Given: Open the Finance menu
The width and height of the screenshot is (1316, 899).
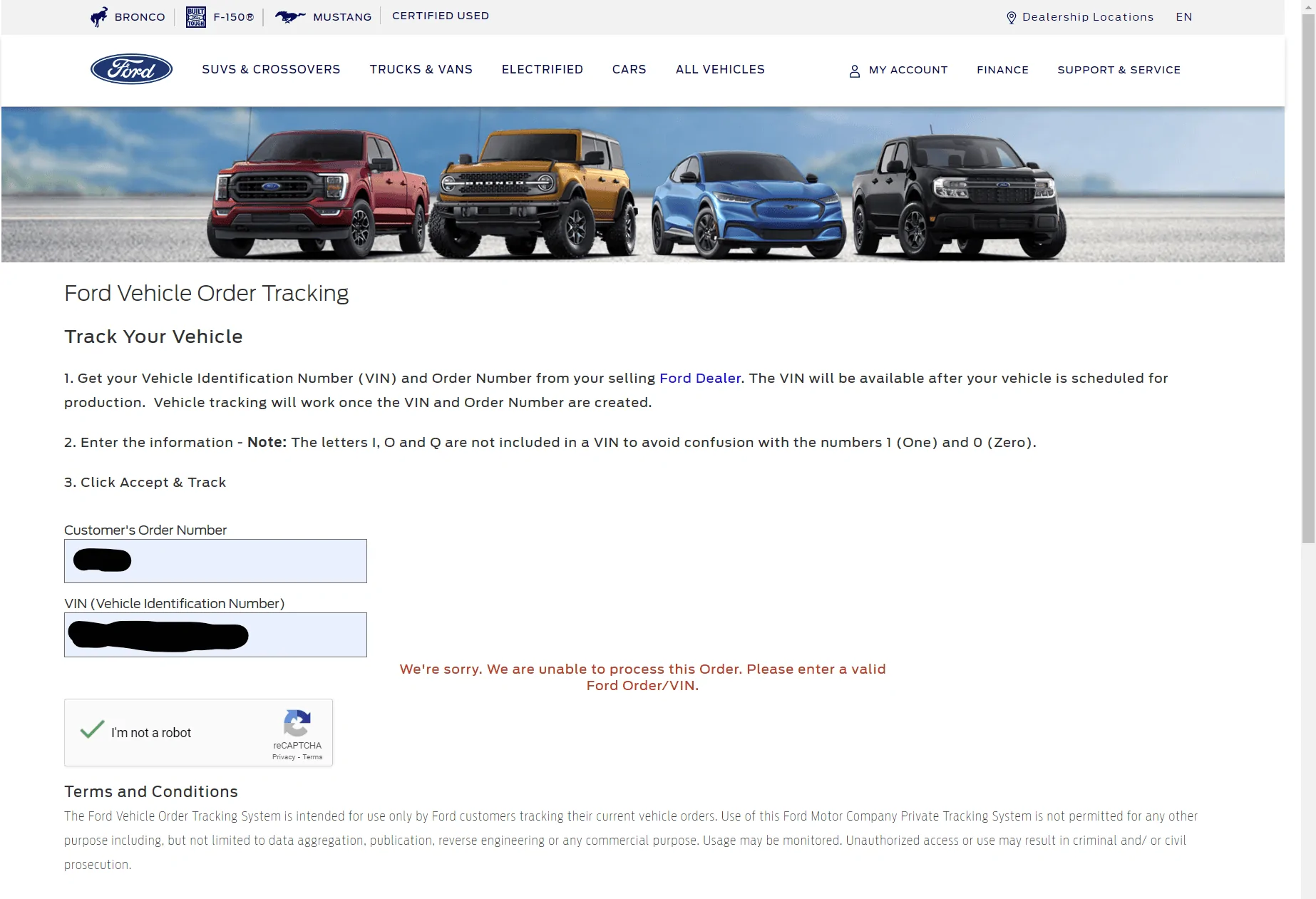Looking at the screenshot, I should point(1002,70).
